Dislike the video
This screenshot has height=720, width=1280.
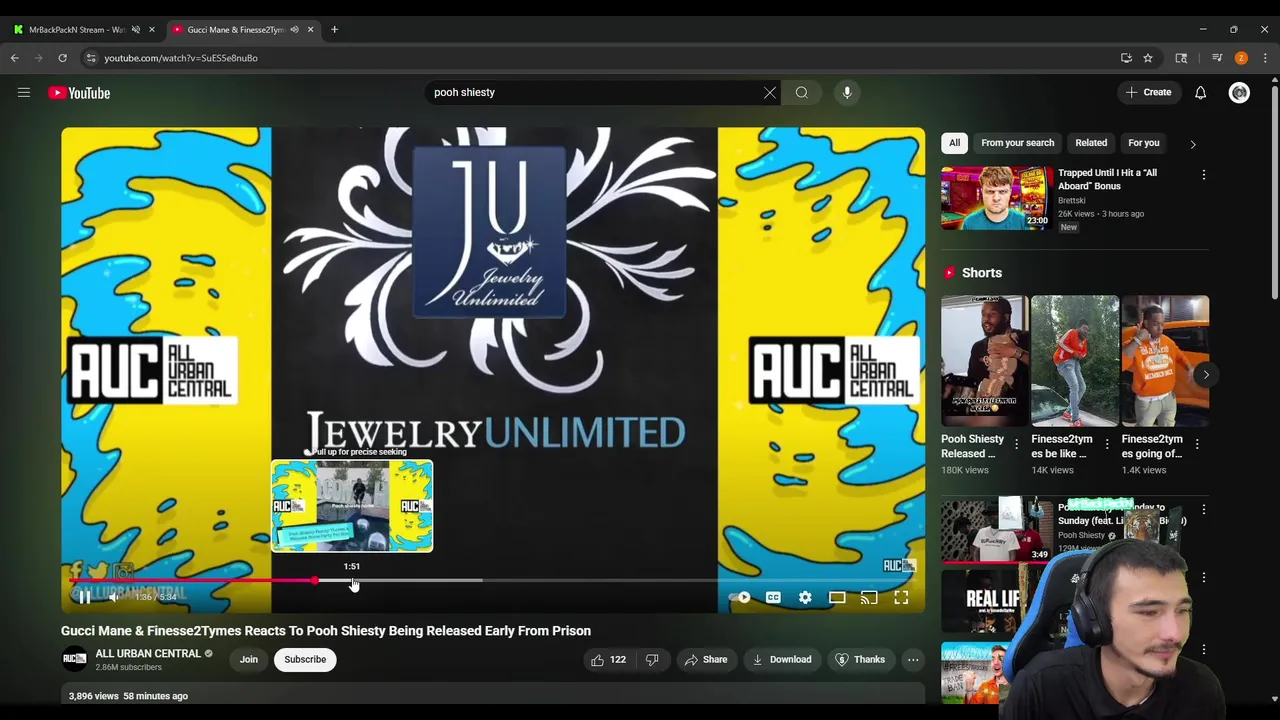[x=652, y=659]
